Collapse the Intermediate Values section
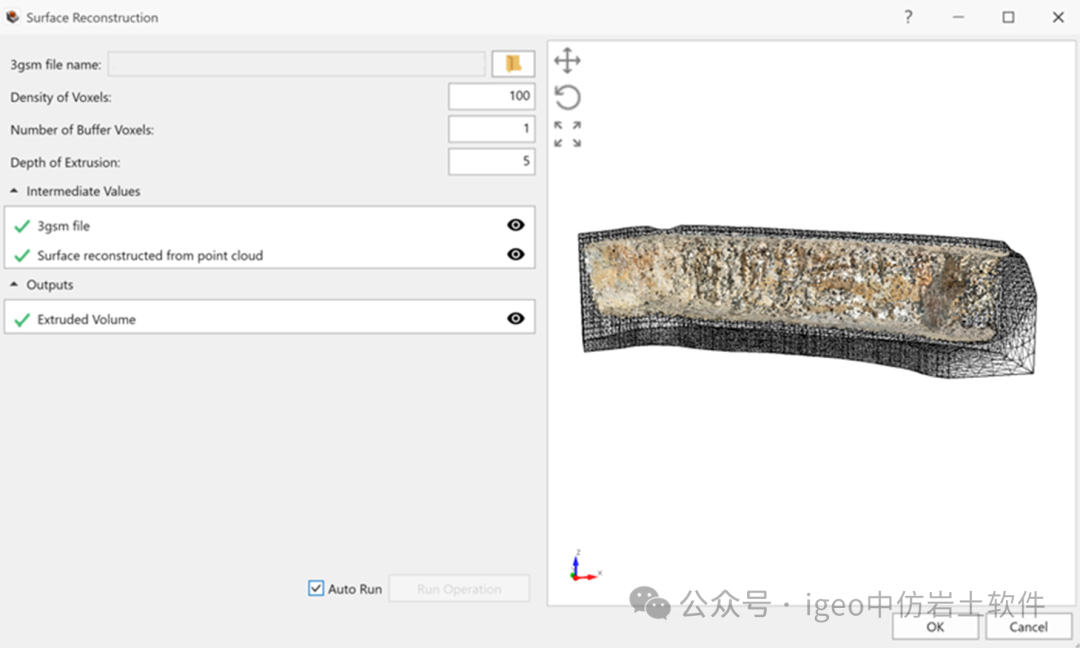Screen dimensions: 1080x648 click(15, 191)
